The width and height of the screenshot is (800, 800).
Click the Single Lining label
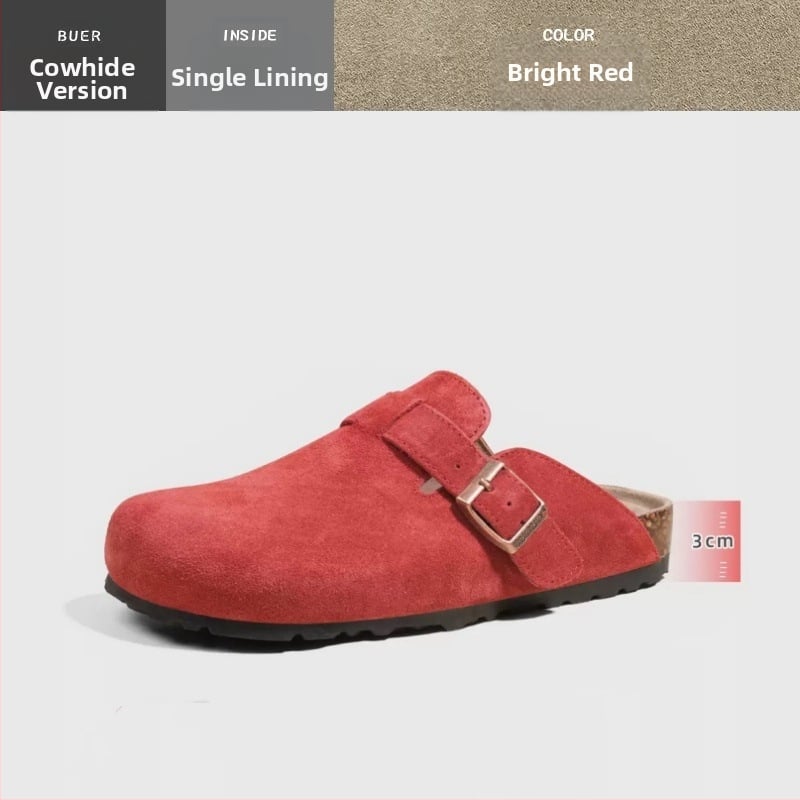(x=249, y=78)
